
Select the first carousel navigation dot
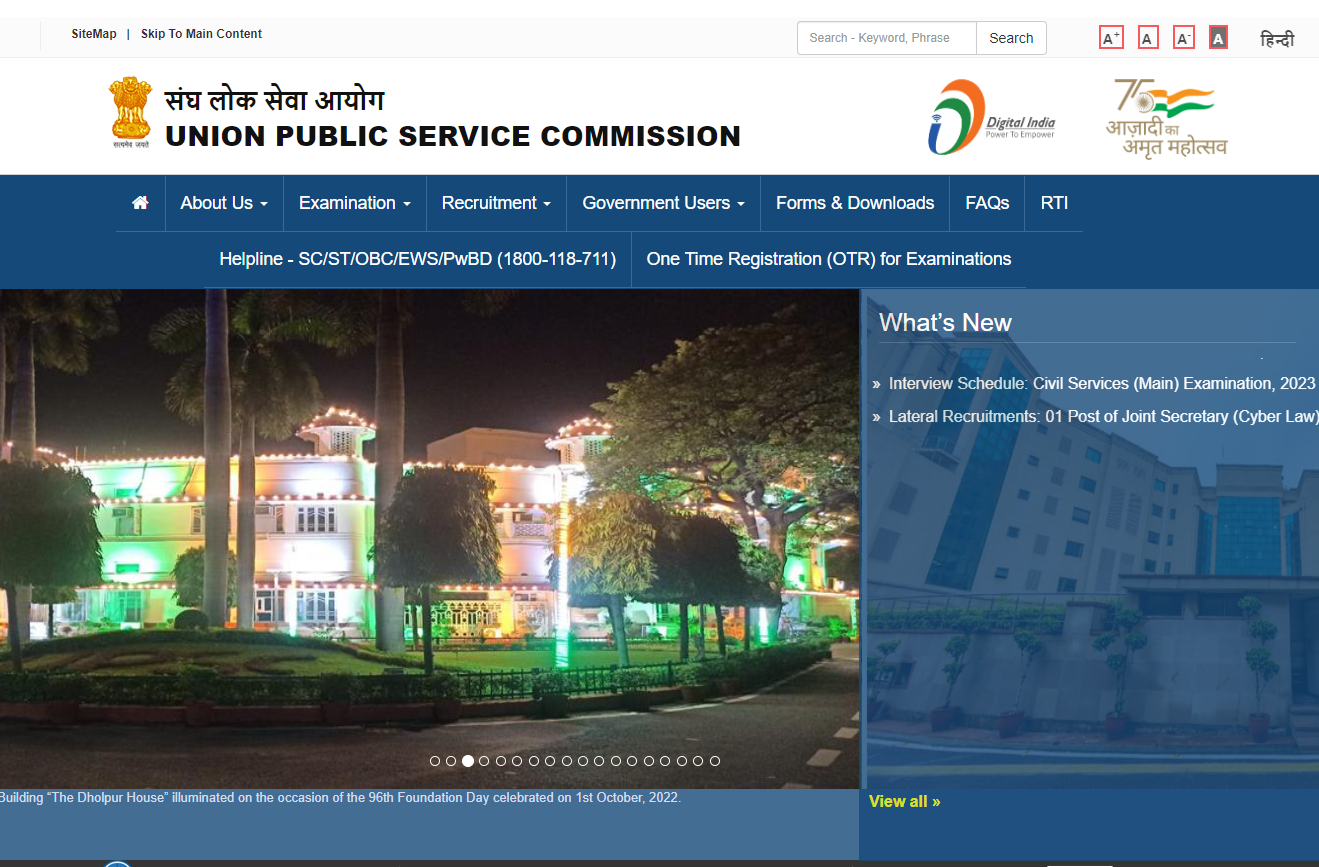[x=434, y=760]
